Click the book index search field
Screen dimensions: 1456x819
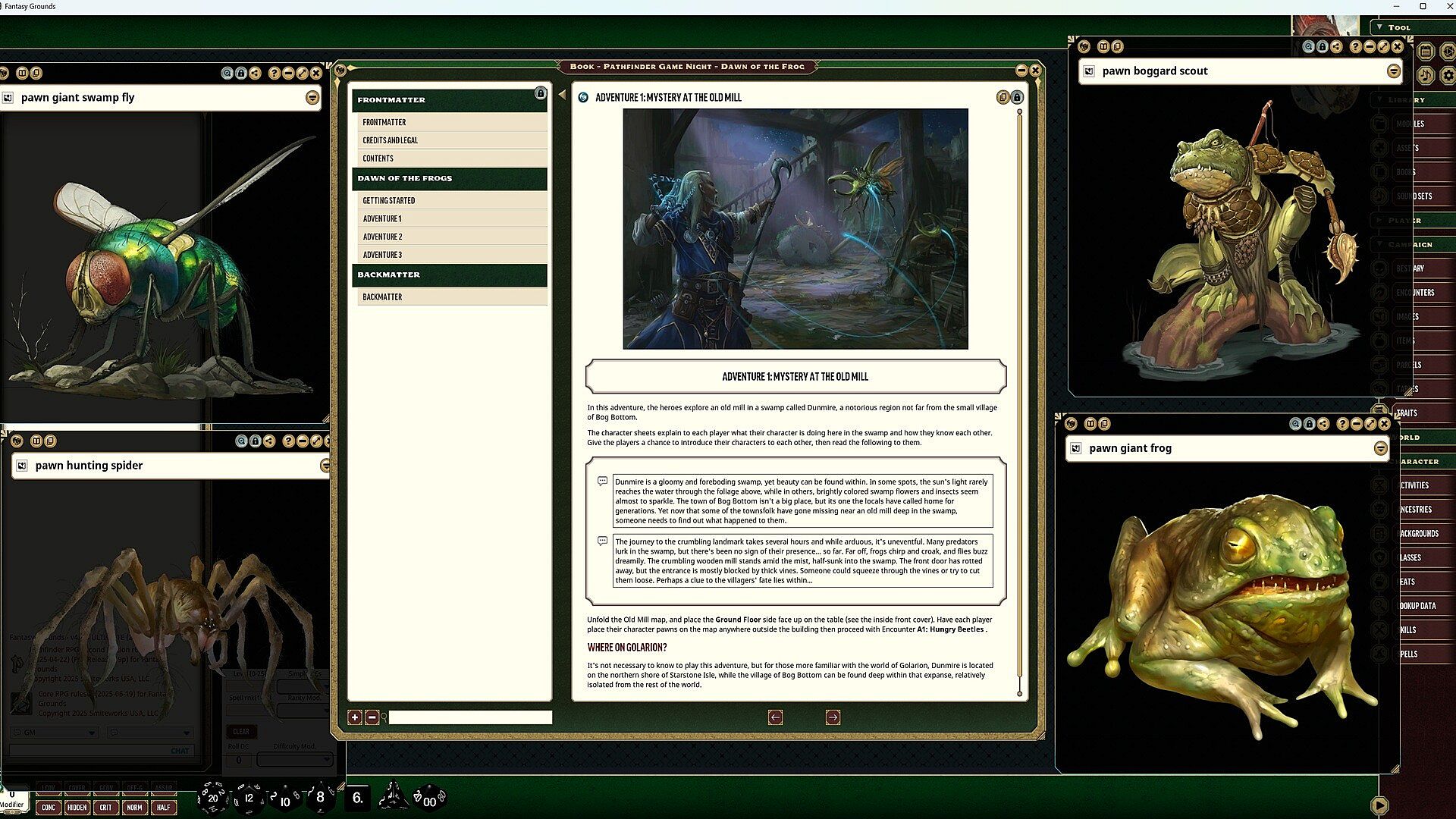(470, 717)
